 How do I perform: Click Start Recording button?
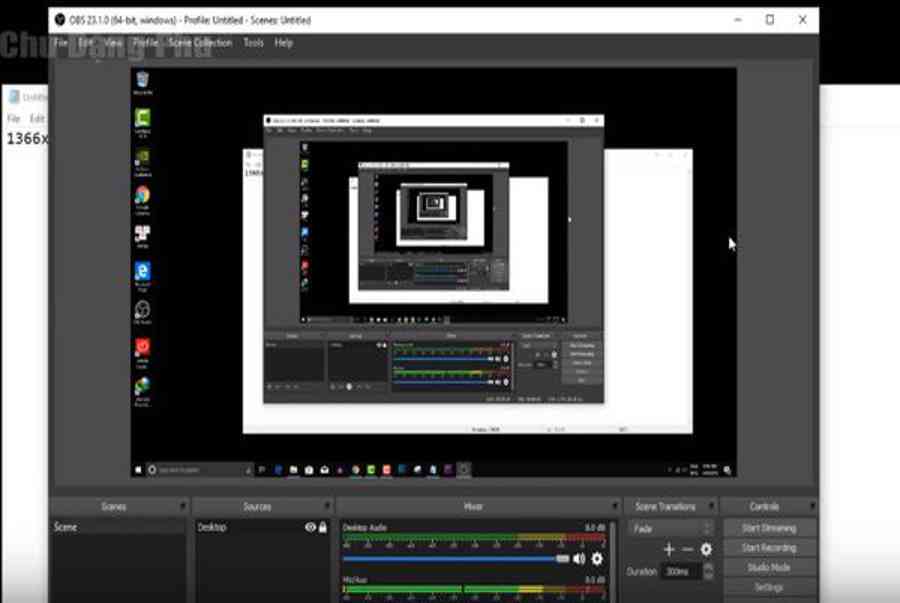[x=768, y=548]
